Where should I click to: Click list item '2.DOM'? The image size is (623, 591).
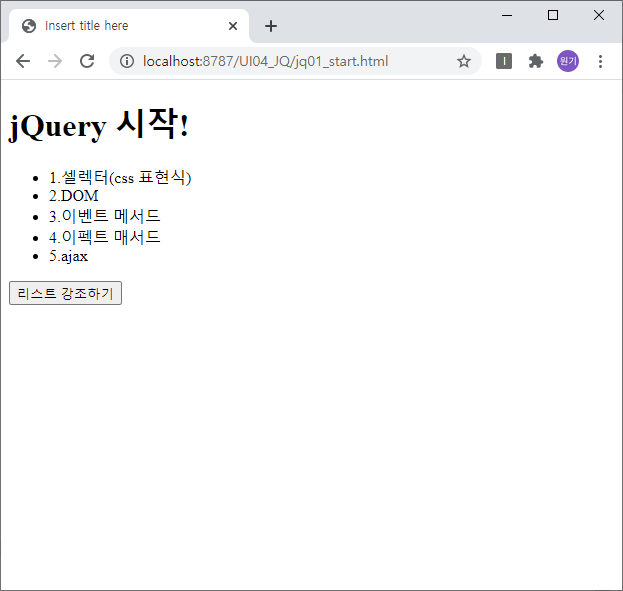[74, 196]
